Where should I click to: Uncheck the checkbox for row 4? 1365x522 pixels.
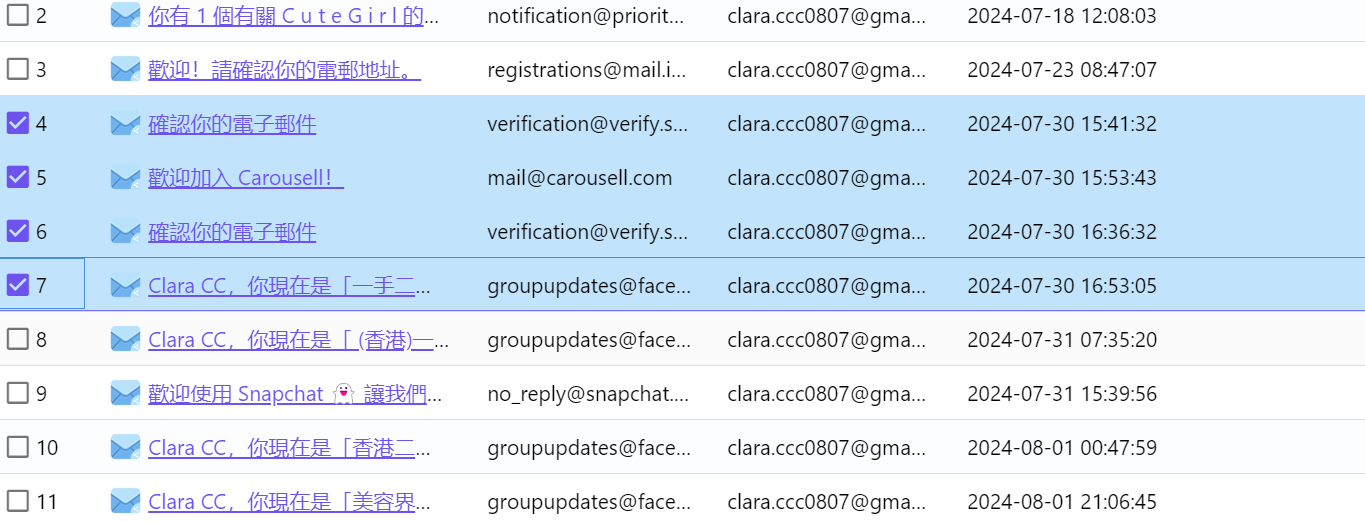18,123
